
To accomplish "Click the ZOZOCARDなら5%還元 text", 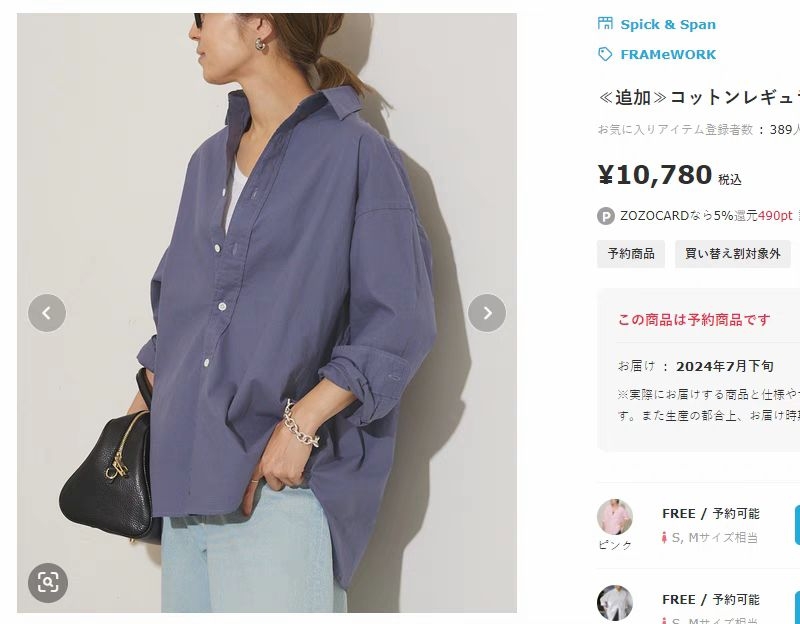I will (x=689, y=216).
